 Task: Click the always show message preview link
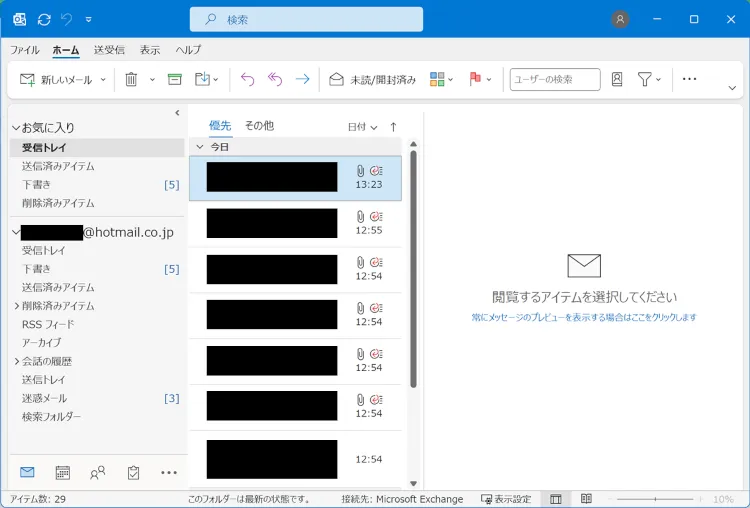(x=584, y=317)
